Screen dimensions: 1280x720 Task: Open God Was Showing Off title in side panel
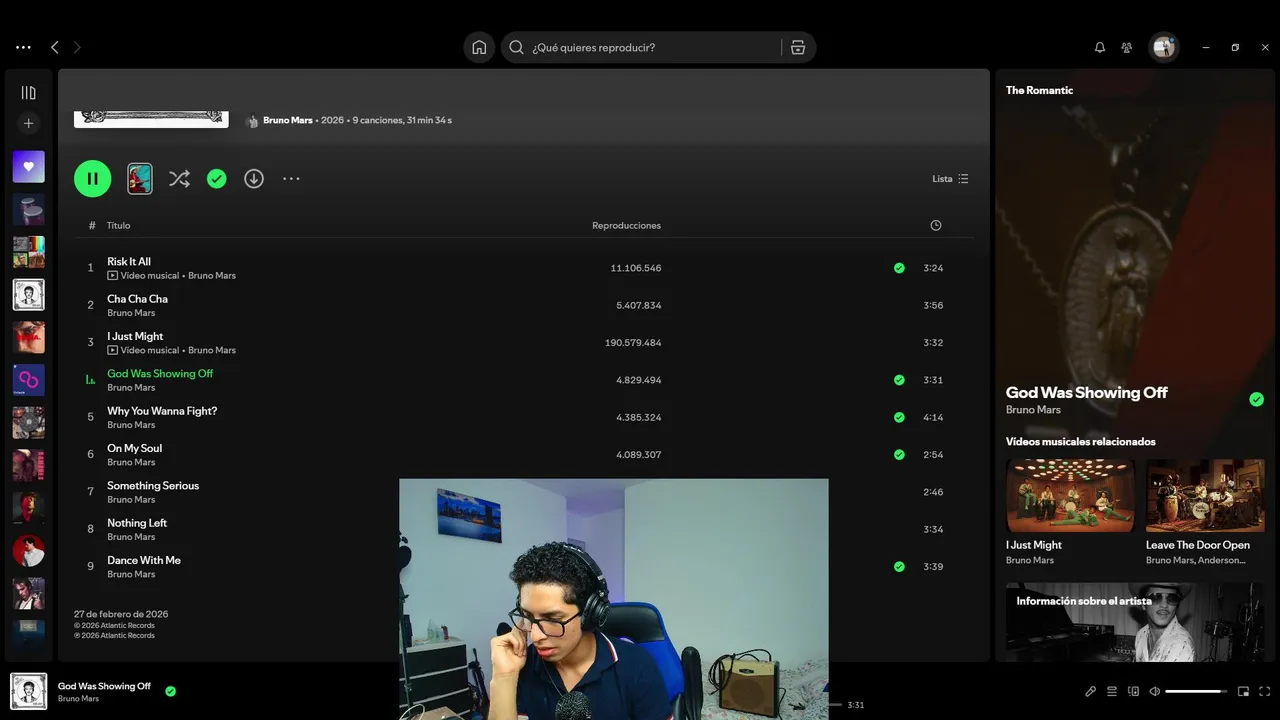[1087, 393]
